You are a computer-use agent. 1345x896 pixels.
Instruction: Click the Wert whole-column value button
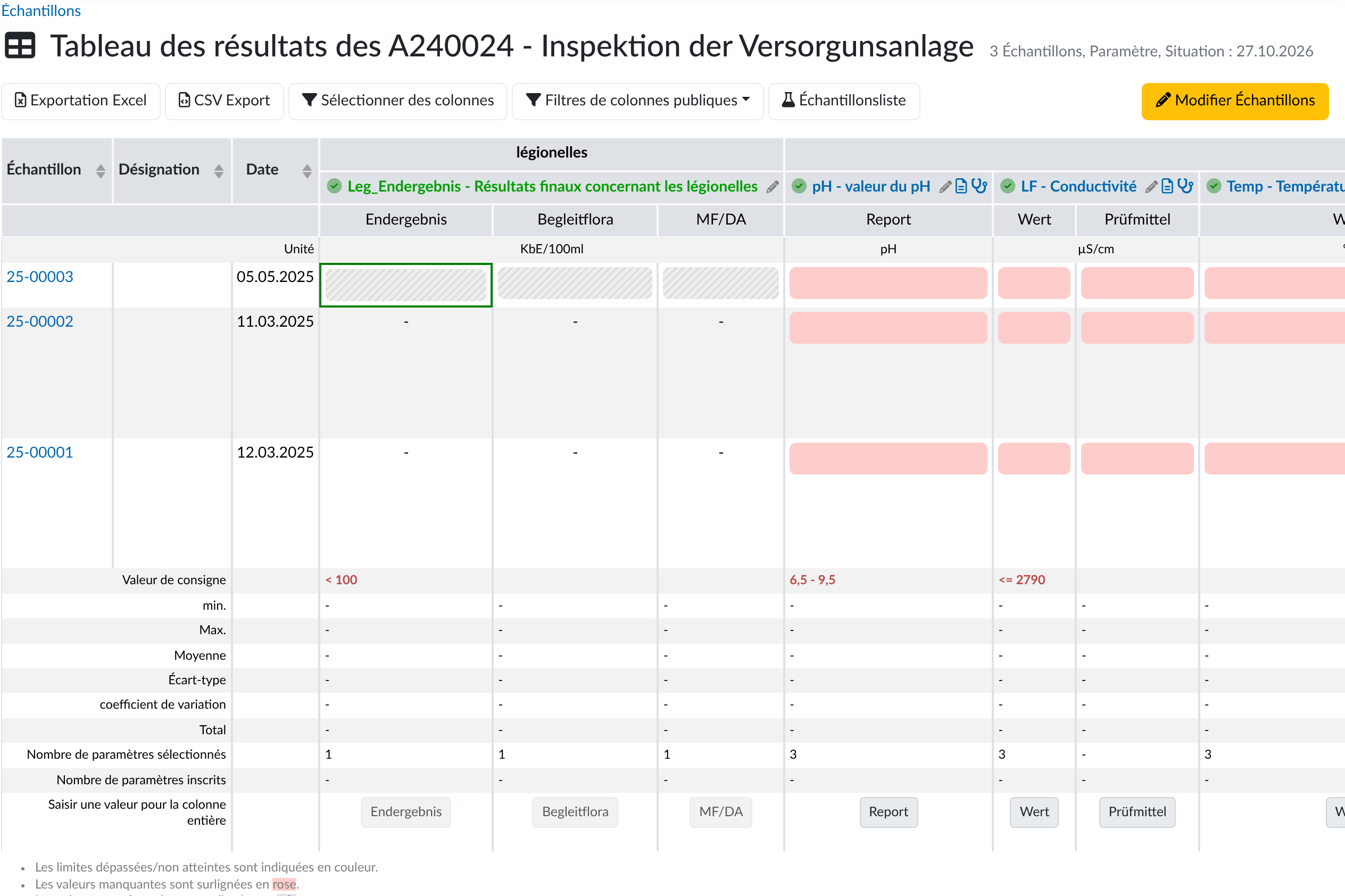coord(1034,812)
